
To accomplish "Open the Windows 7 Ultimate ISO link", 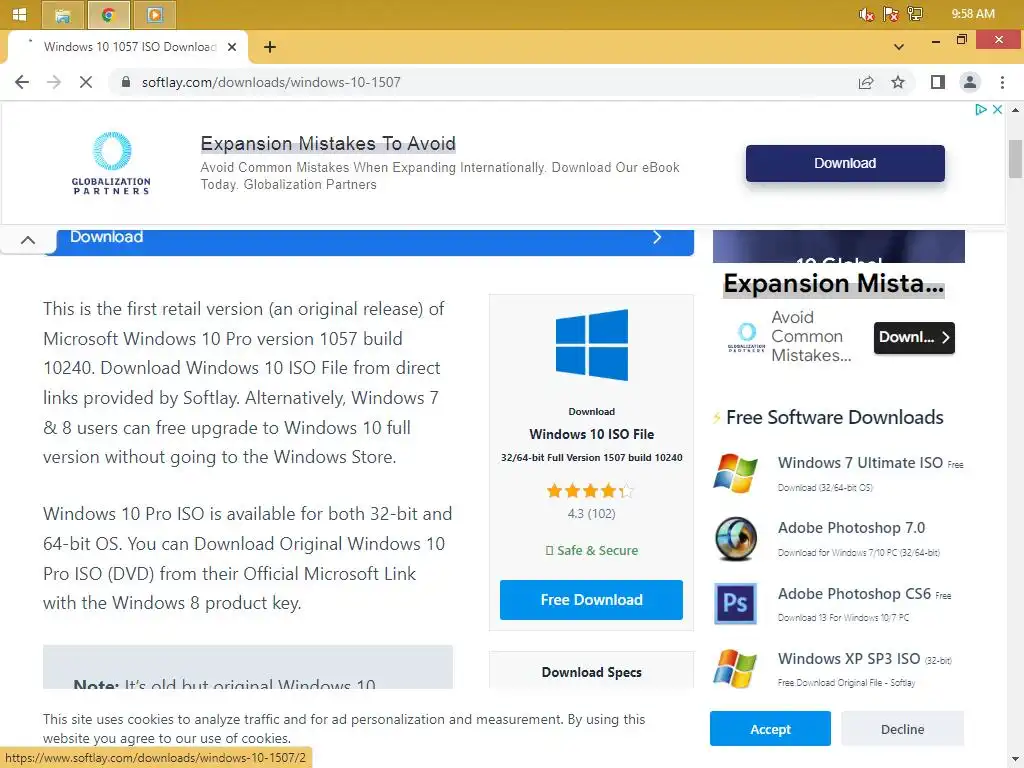I will [860, 462].
